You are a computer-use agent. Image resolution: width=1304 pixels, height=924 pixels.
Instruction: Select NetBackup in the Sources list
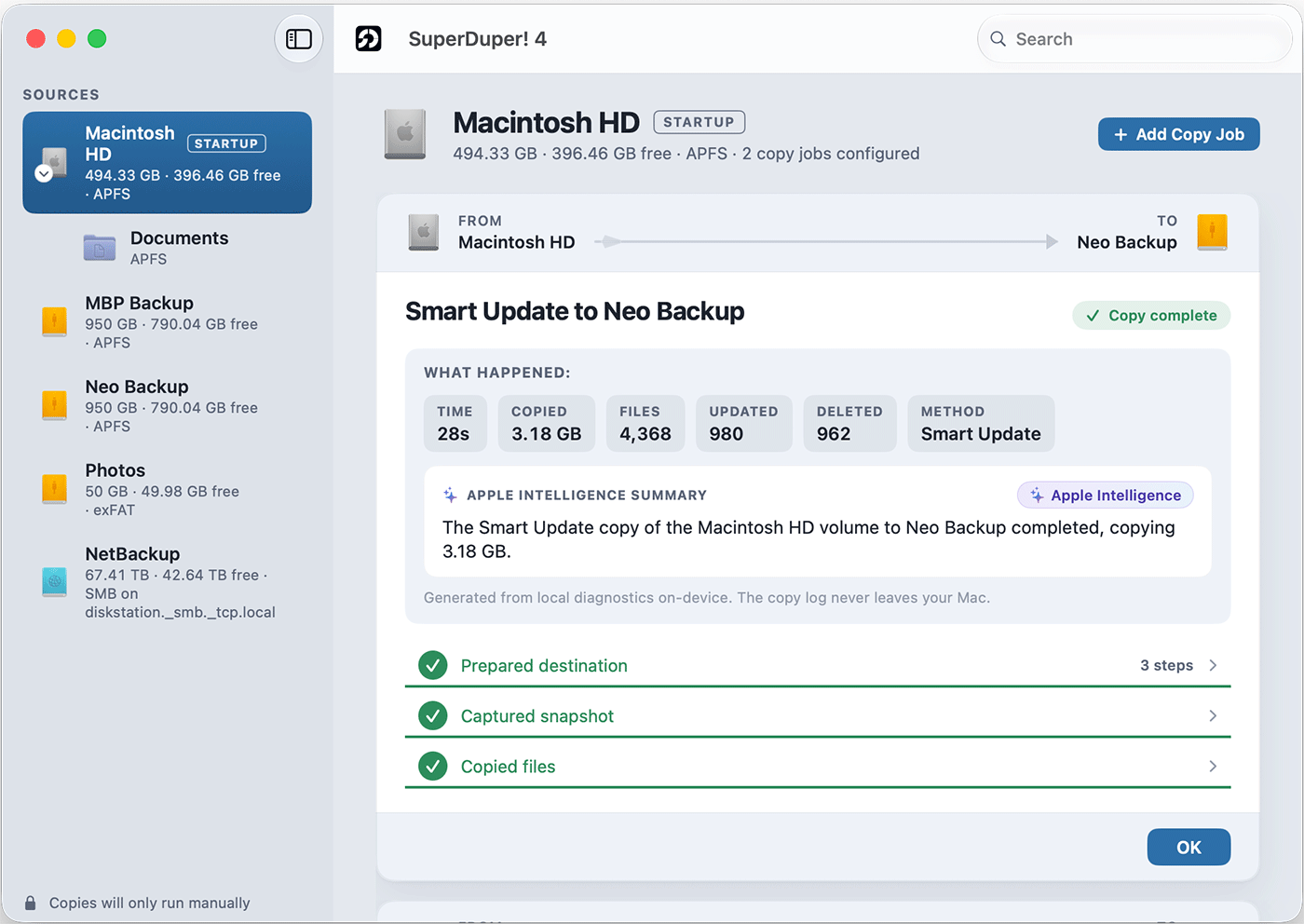point(168,582)
